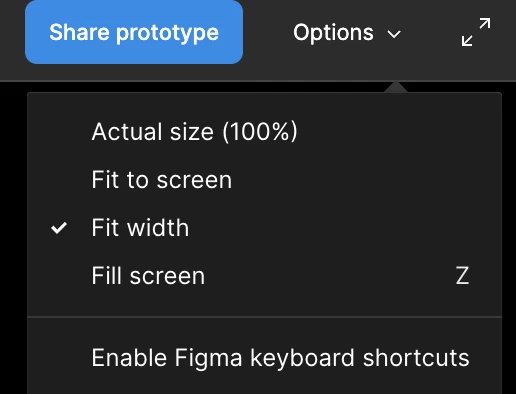
Task: Enter fullscreen with the expand arrows icon
Action: (476, 32)
